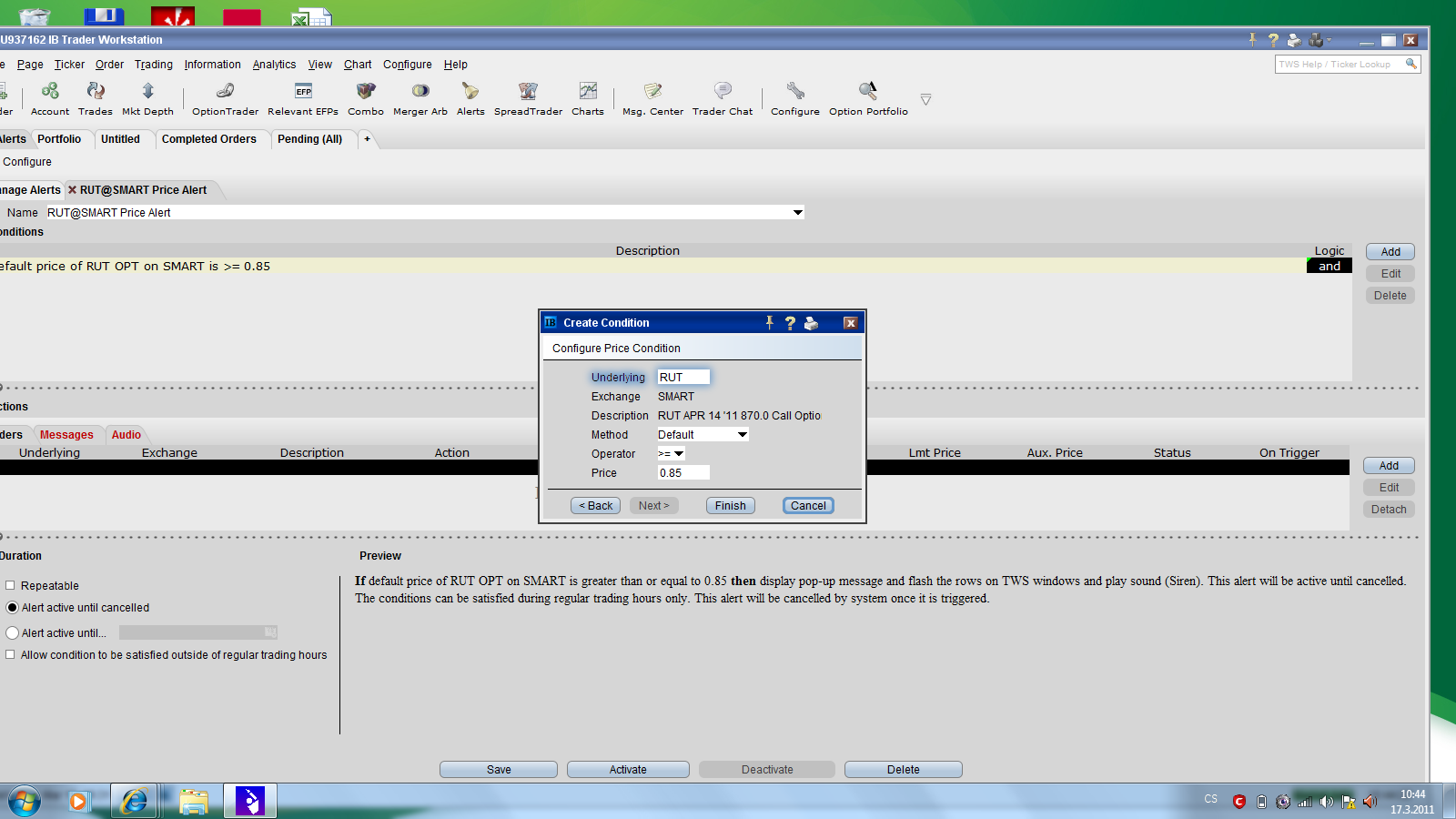
Task: Allow condition outside regular trading hours
Action: click(11, 654)
